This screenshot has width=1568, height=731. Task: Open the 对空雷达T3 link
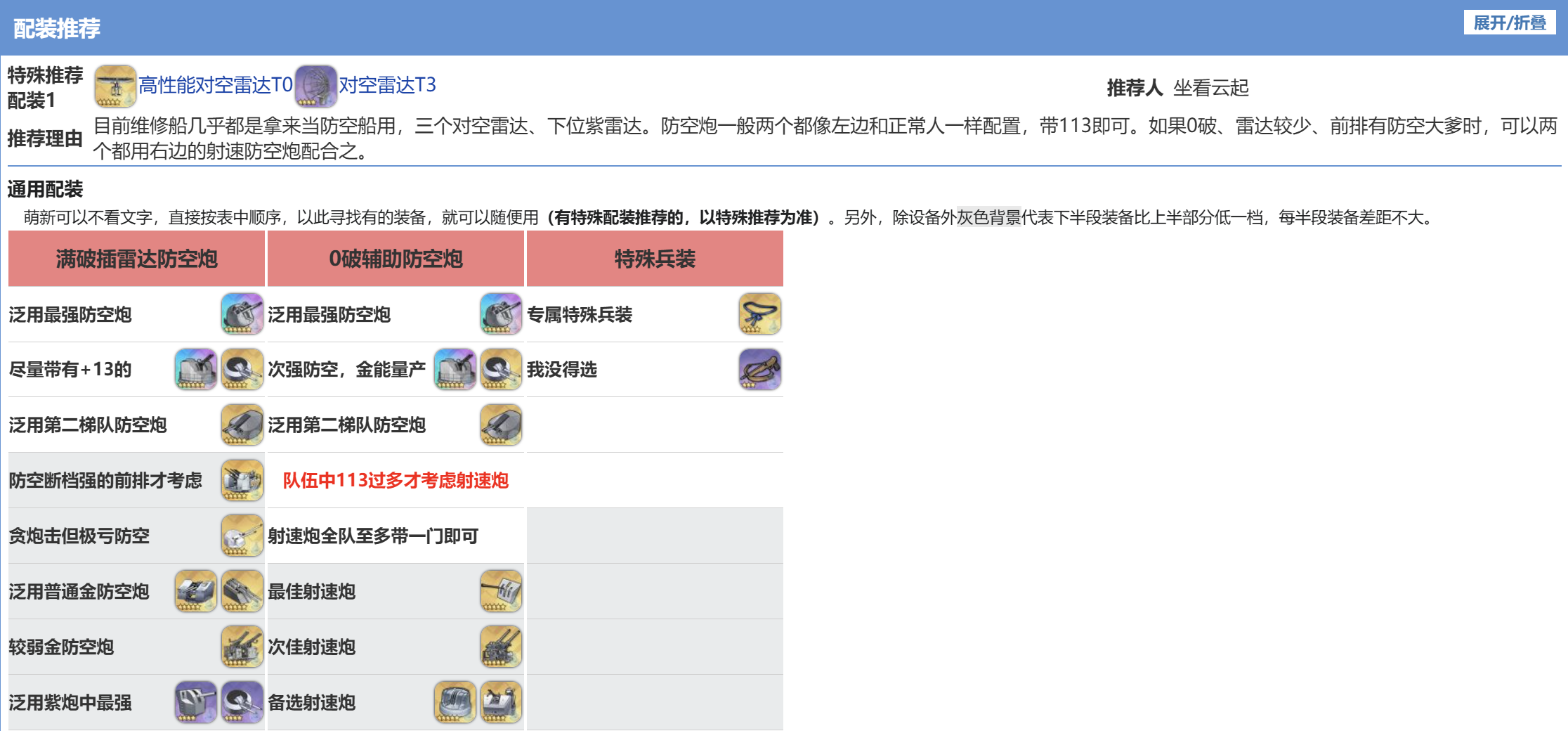387,85
